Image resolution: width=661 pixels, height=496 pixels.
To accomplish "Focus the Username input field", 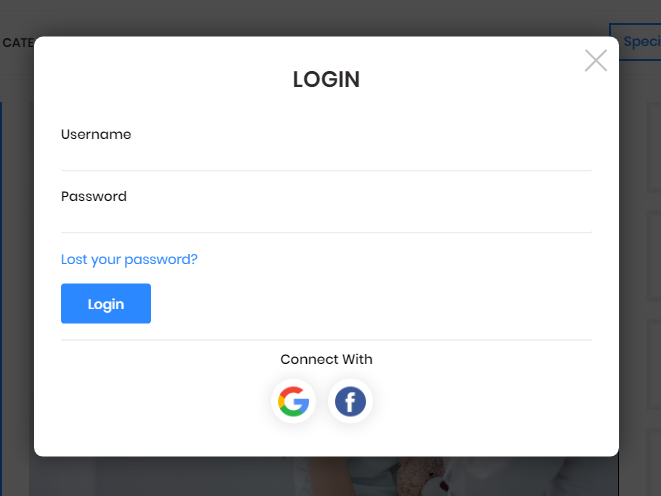I will click(x=326, y=158).
